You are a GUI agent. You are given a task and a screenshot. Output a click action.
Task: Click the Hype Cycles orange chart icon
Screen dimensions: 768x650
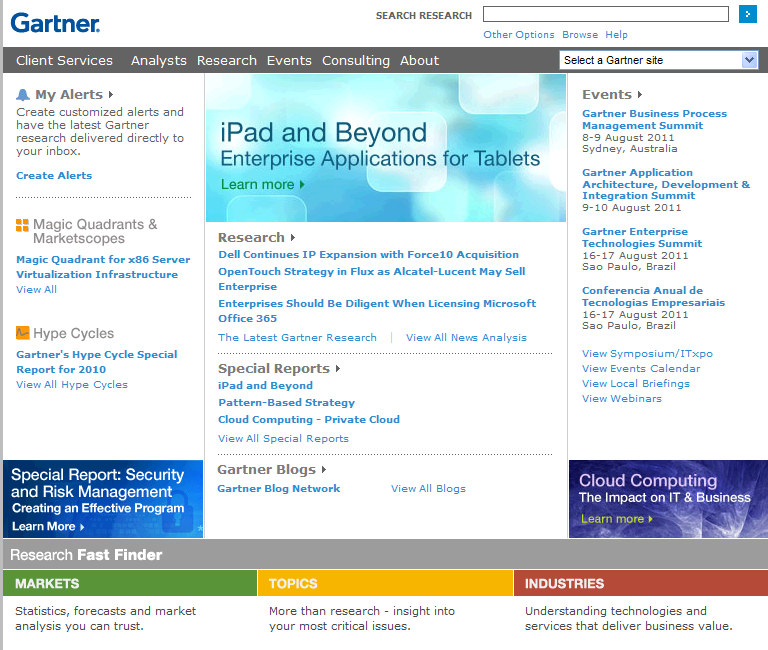tap(22, 333)
